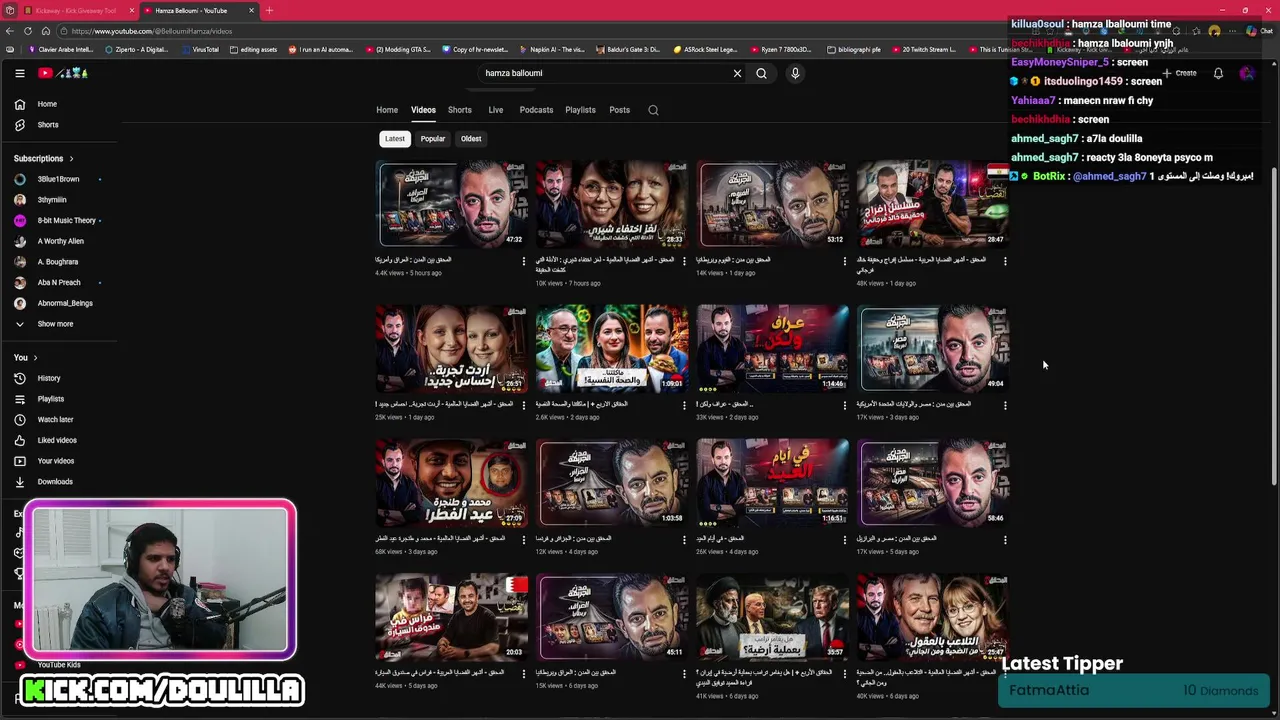Open options menu for 28:33 video
Screen dimensions: 1280x720
(684, 262)
